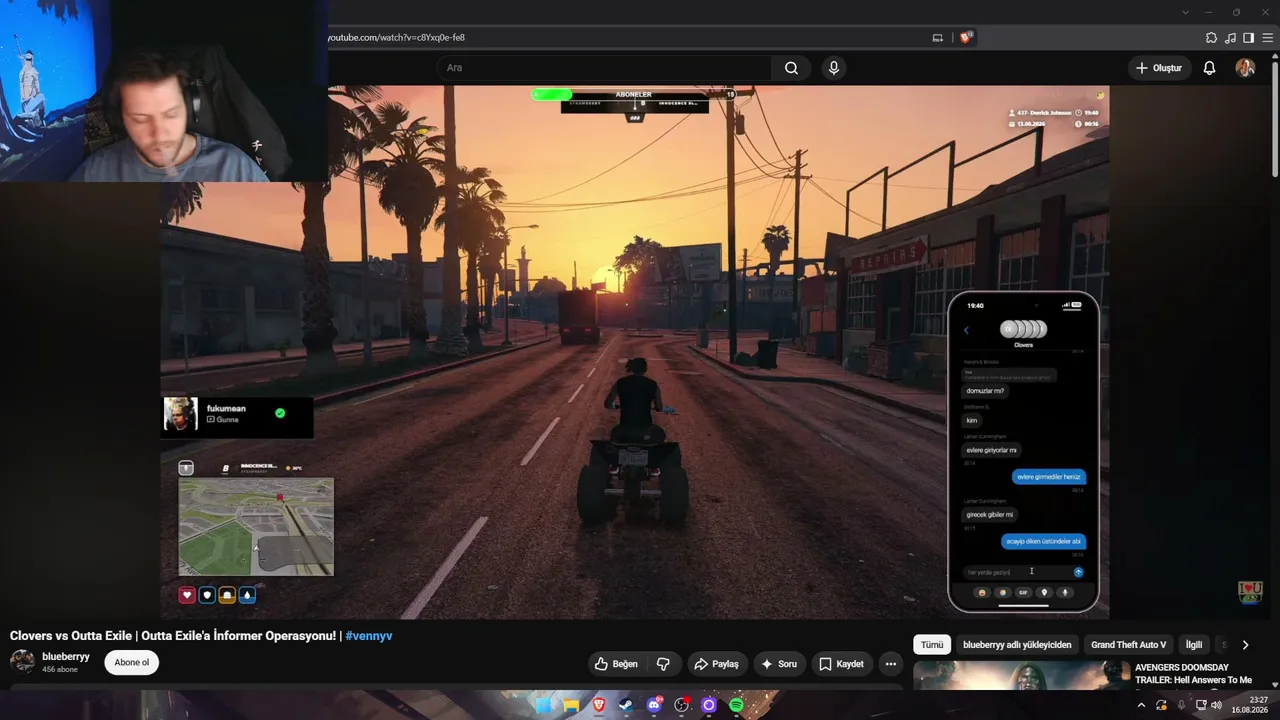Viewport: 1280px width, 720px height.
Task: Click the 'evlere girmediler henüz' chat bubble
Action: tap(1049, 477)
